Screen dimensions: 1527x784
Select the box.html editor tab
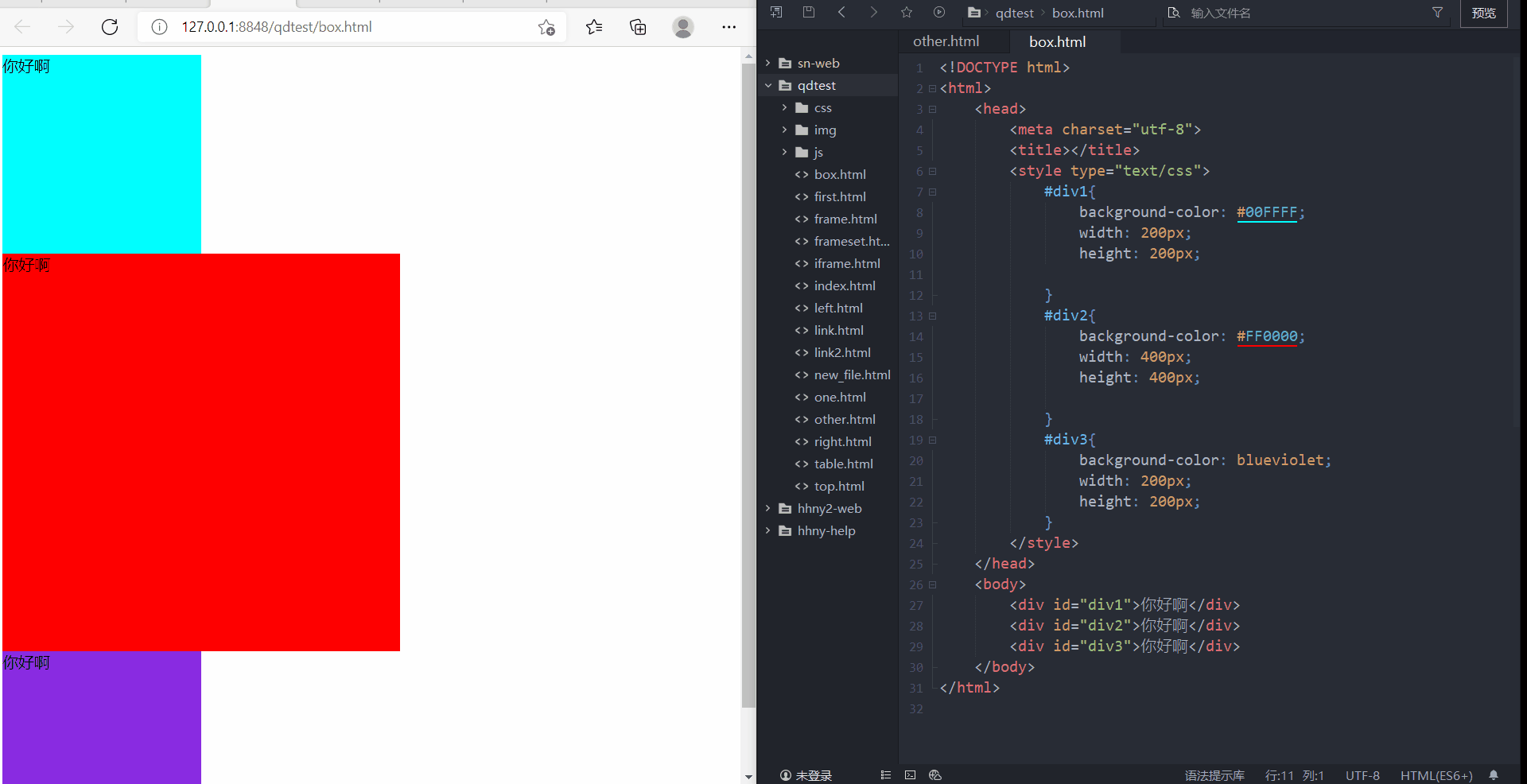click(x=1057, y=41)
